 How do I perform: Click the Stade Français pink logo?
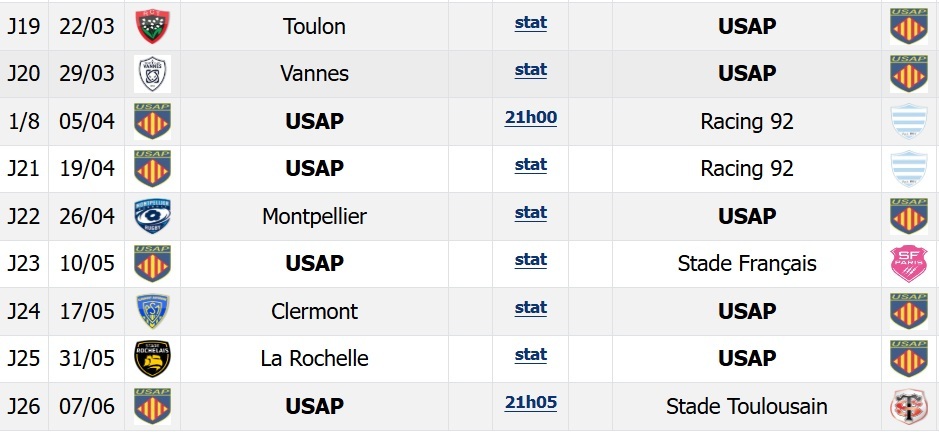(x=909, y=264)
